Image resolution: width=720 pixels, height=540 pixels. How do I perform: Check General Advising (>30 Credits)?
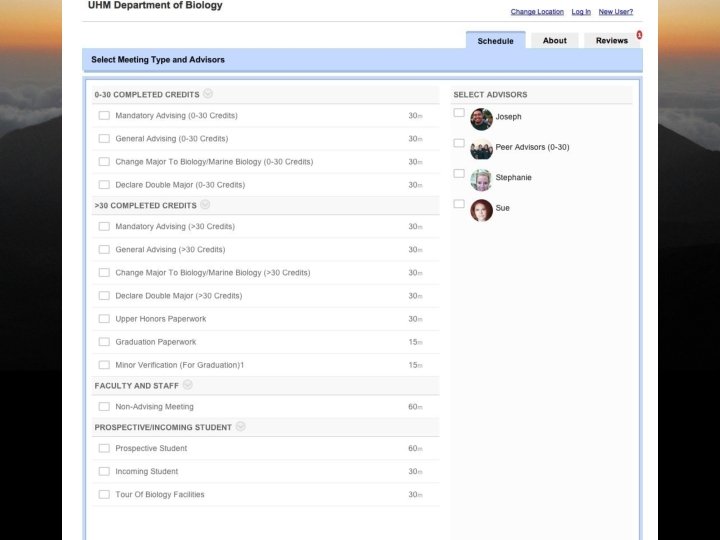104,249
